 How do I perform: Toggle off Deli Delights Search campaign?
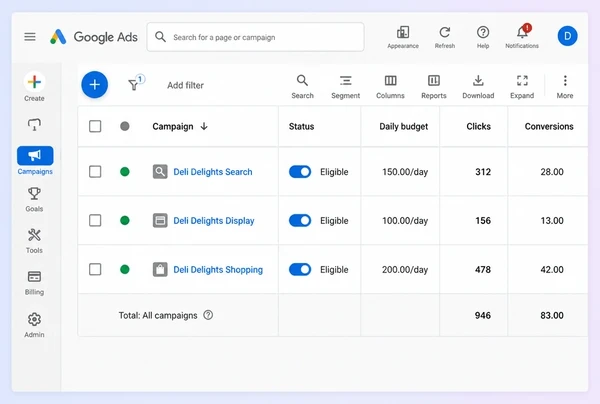tap(300, 172)
